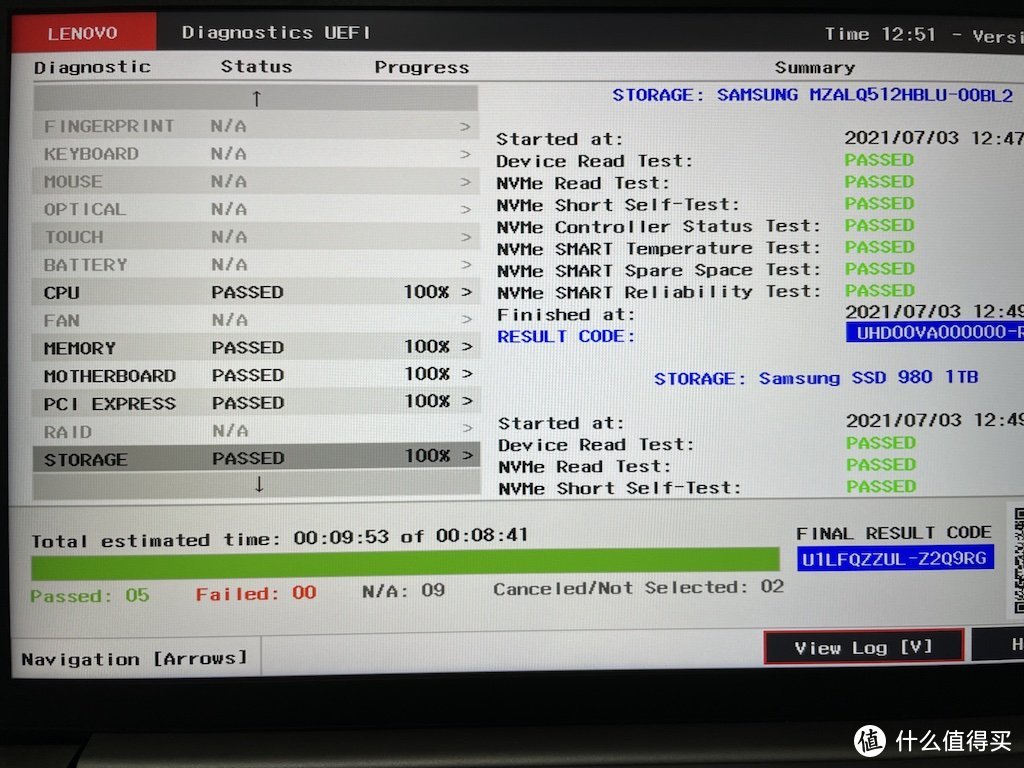Click the 'Summary' column header
Screen dimensions: 1024x768
coord(814,67)
